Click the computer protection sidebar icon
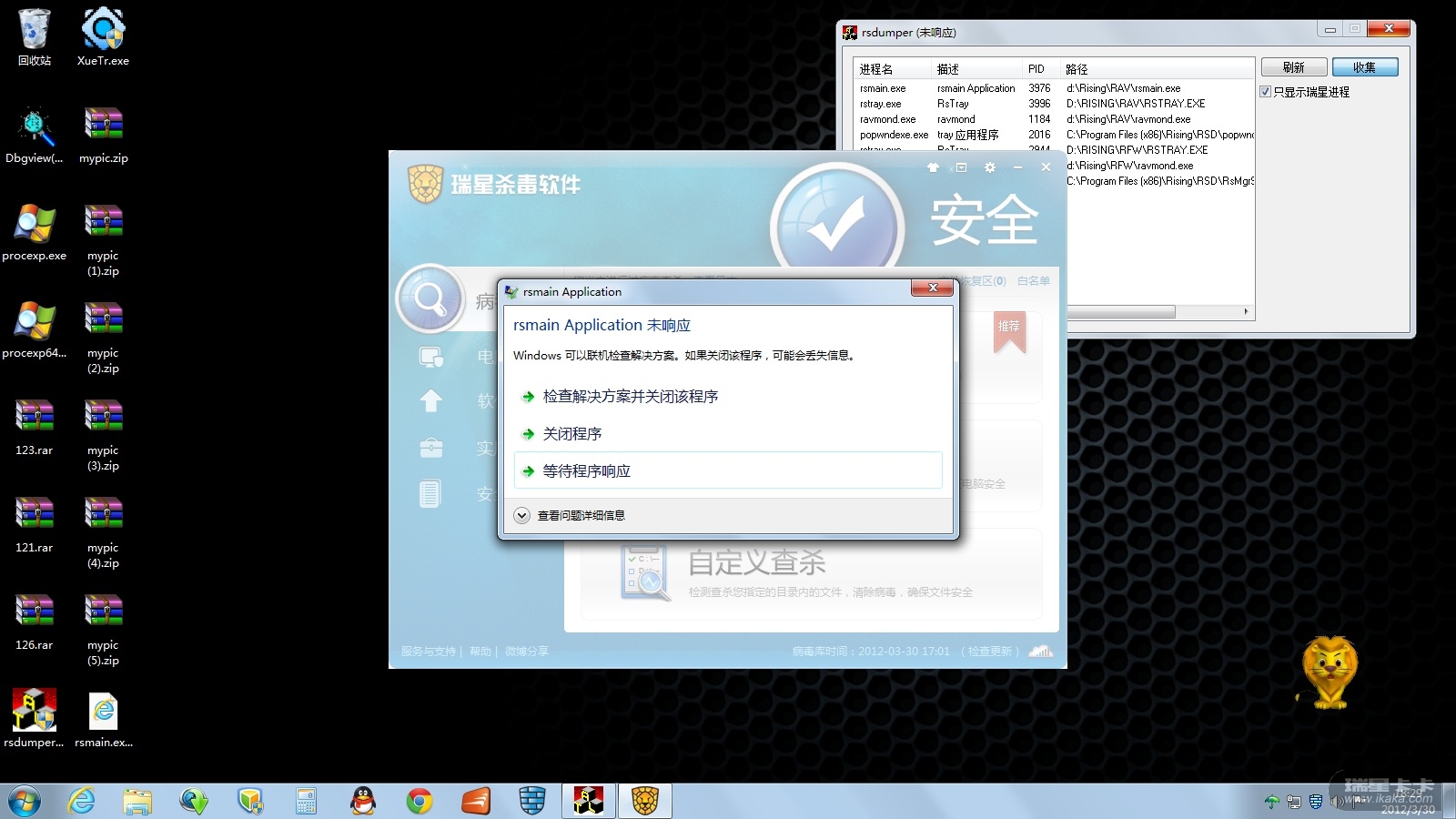 pos(431,357)
